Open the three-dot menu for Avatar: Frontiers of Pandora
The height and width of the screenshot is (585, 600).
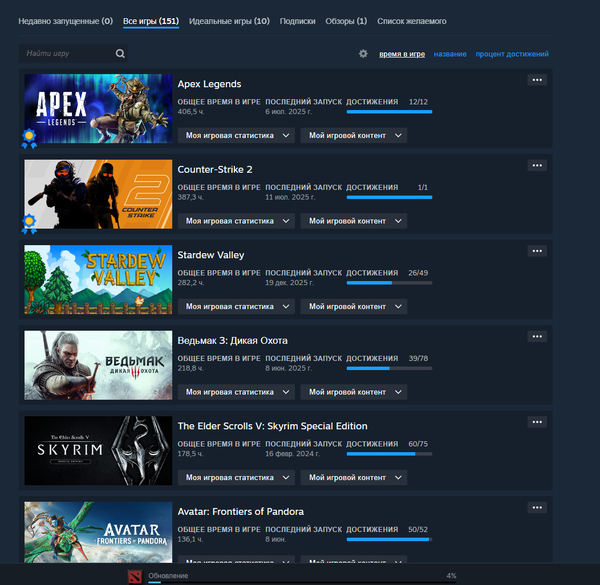click(x=537, y=508)
